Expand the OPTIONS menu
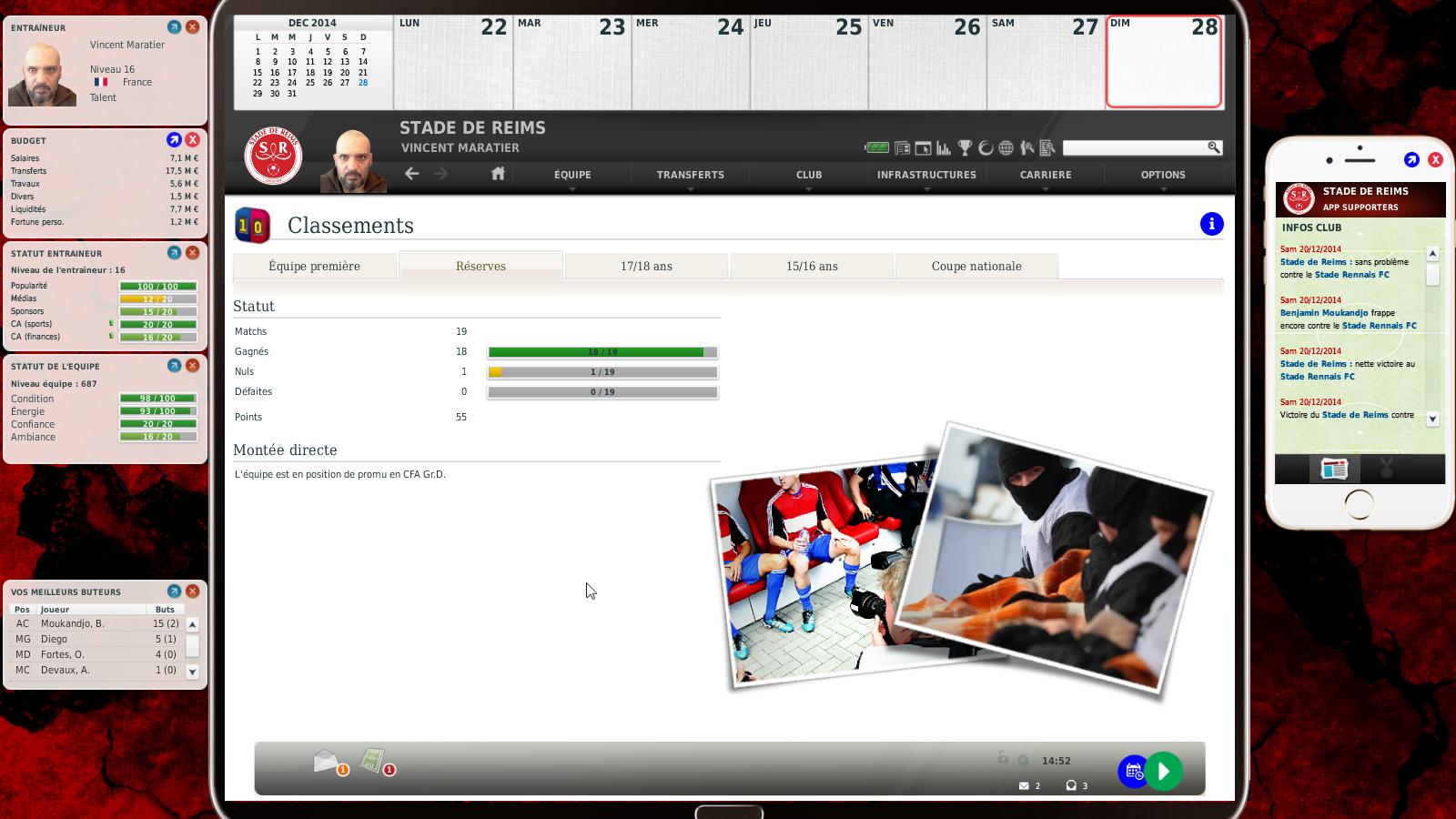Image resolution: width=1456 pixels, height=819 pixels. point(1163,175)
